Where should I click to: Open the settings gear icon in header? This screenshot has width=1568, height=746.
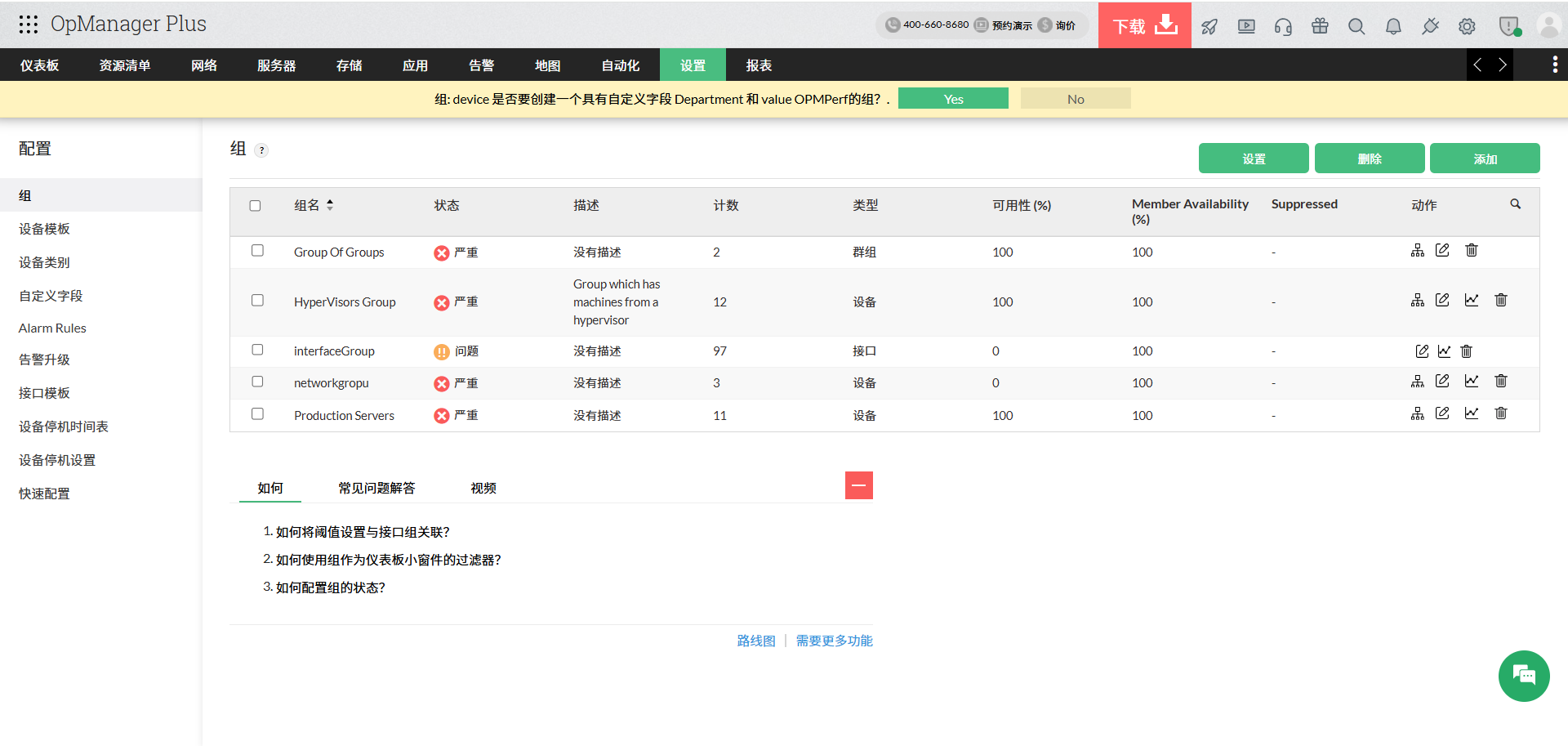point(1467,26)
